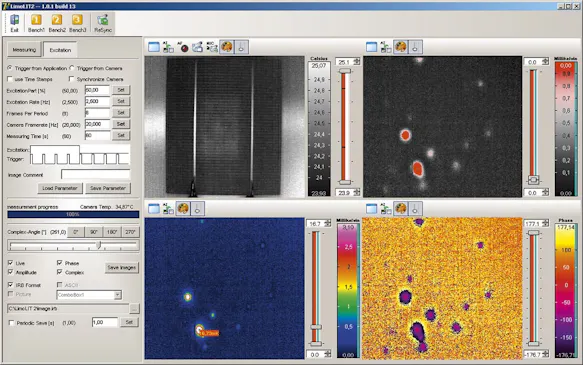Switch to the Measuring tab
Image resolution: width=583 pixels, height=365 pixels.
24,50
